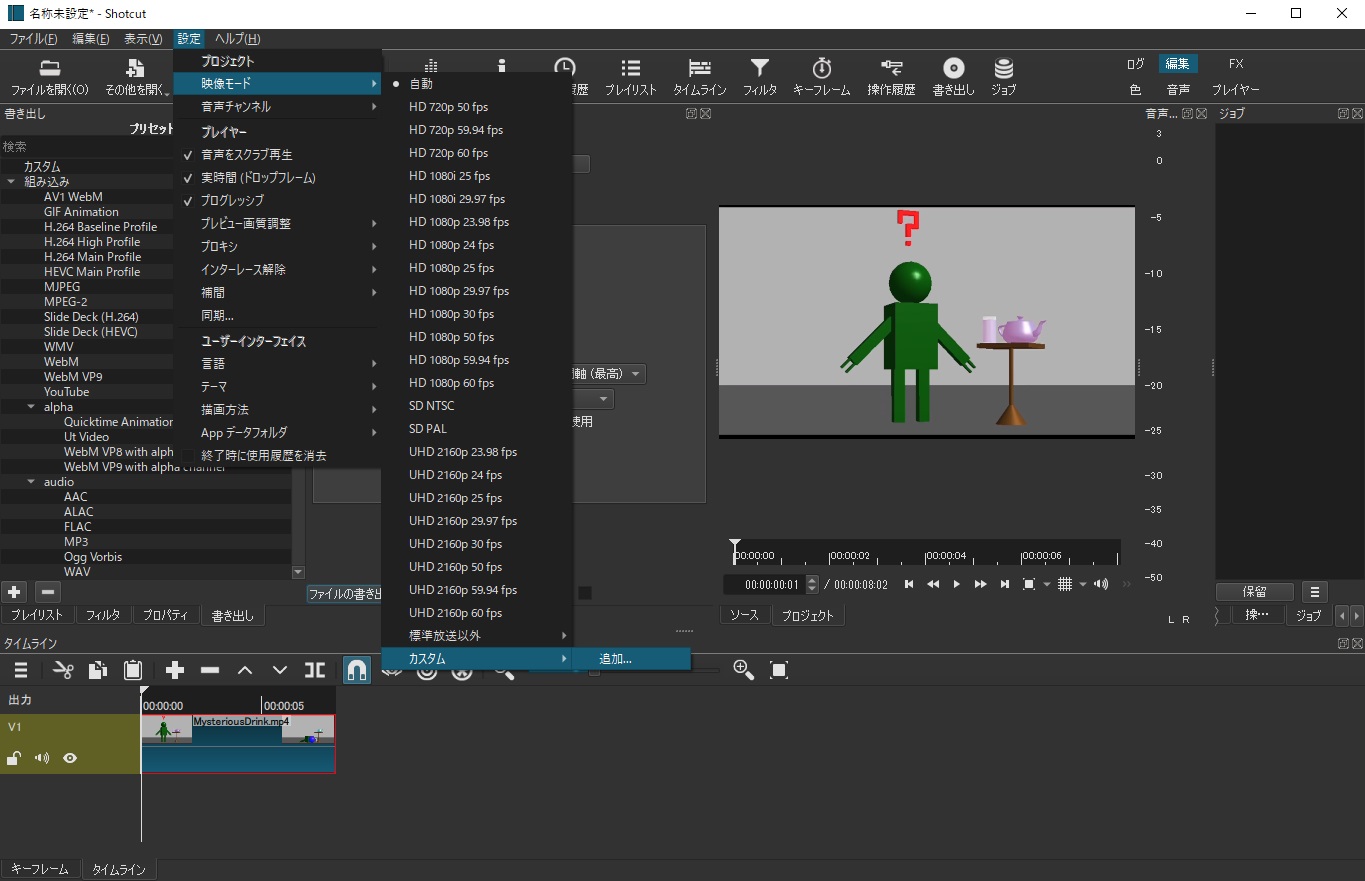Switch to the プロジェクト player tab

[807, 616]
